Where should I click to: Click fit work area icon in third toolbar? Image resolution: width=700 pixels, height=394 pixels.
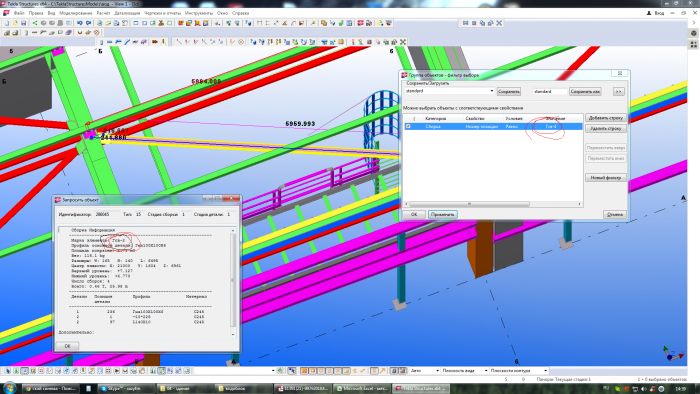point(403,42)
